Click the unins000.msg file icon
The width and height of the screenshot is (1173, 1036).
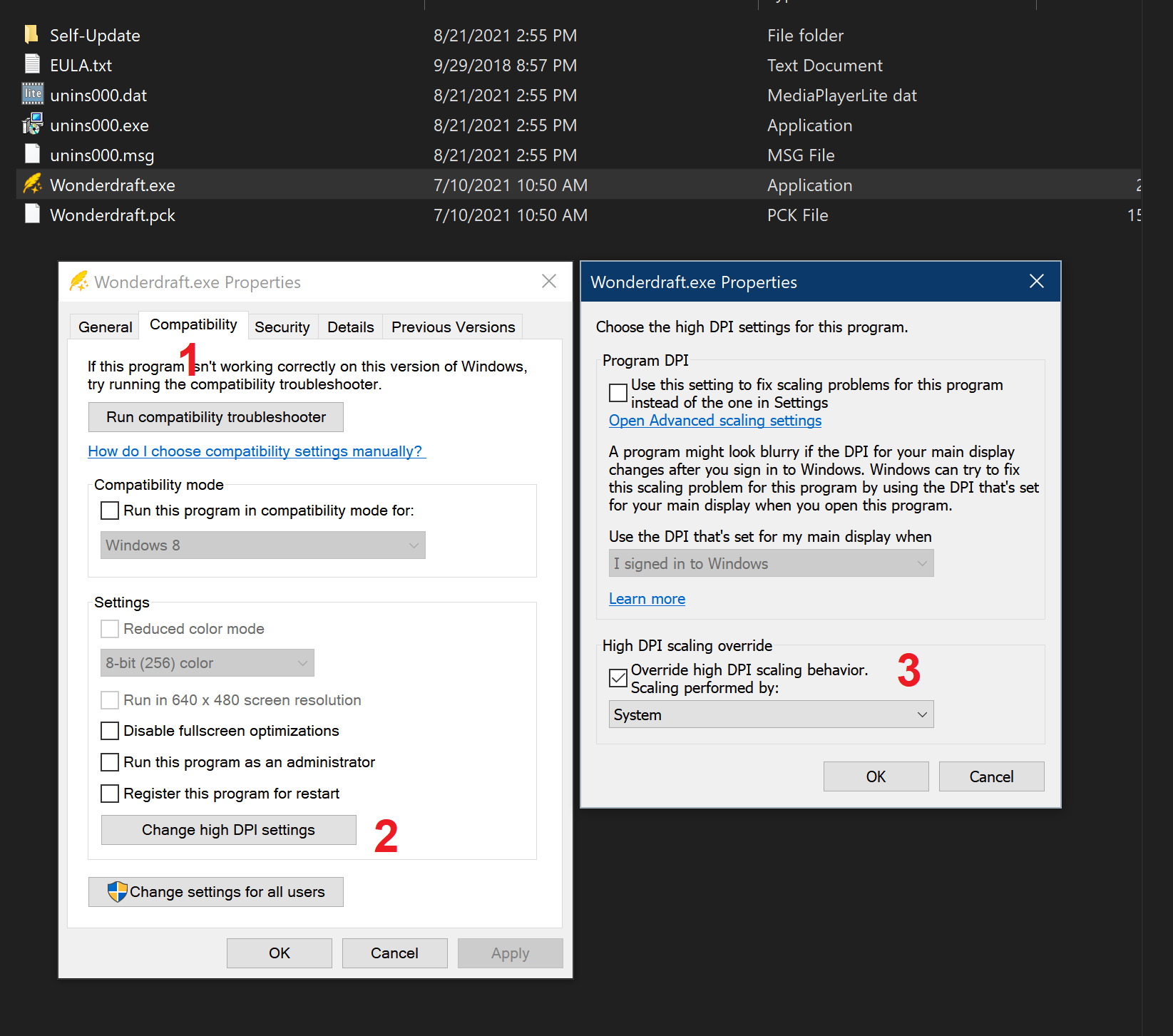pyautogui.click(x=32, y=154)
